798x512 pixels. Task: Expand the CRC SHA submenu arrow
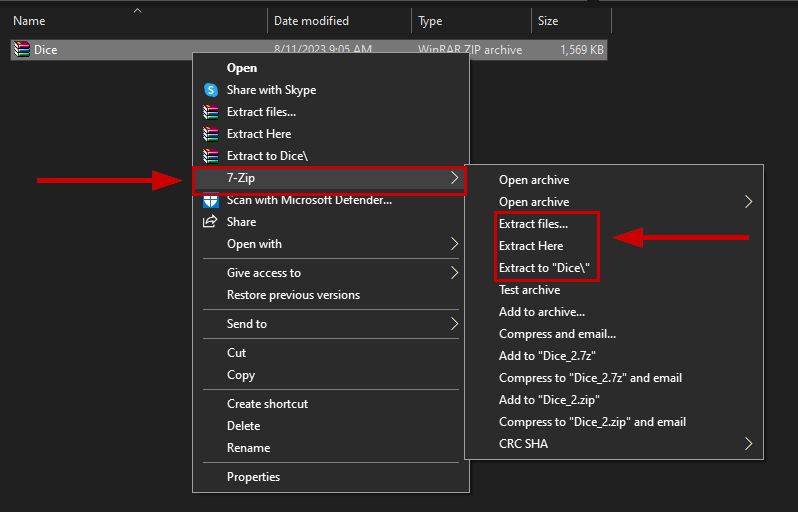(748, 443)
